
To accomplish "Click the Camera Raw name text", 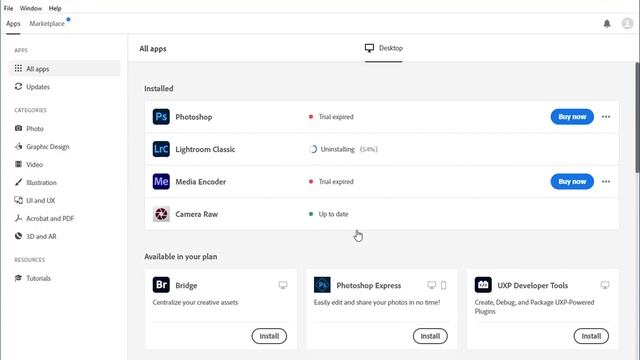I will (196, 214).
